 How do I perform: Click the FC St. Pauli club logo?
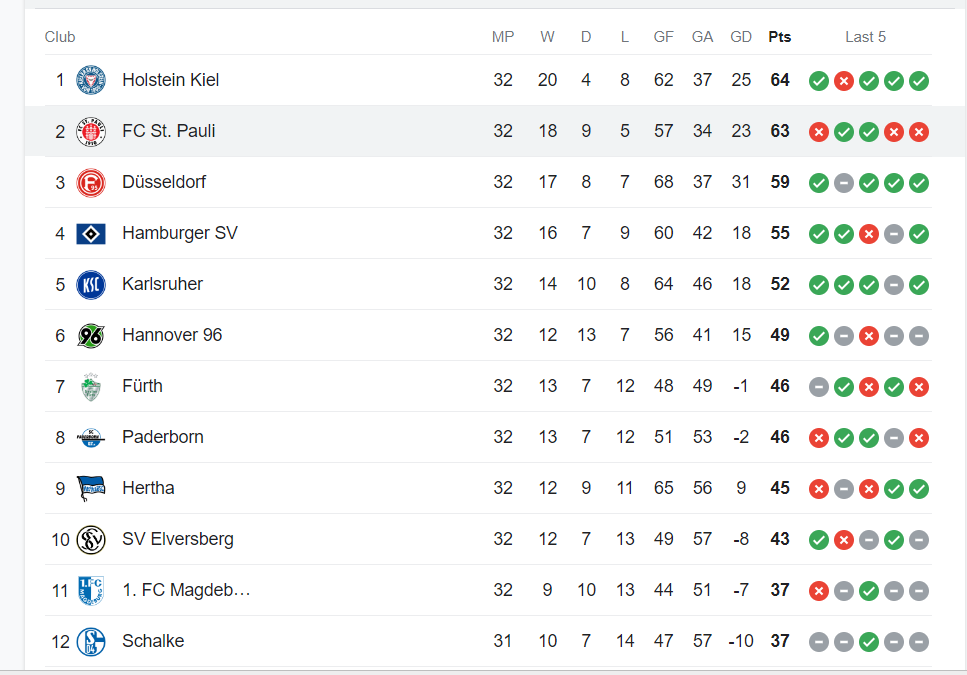coord(91,131)
